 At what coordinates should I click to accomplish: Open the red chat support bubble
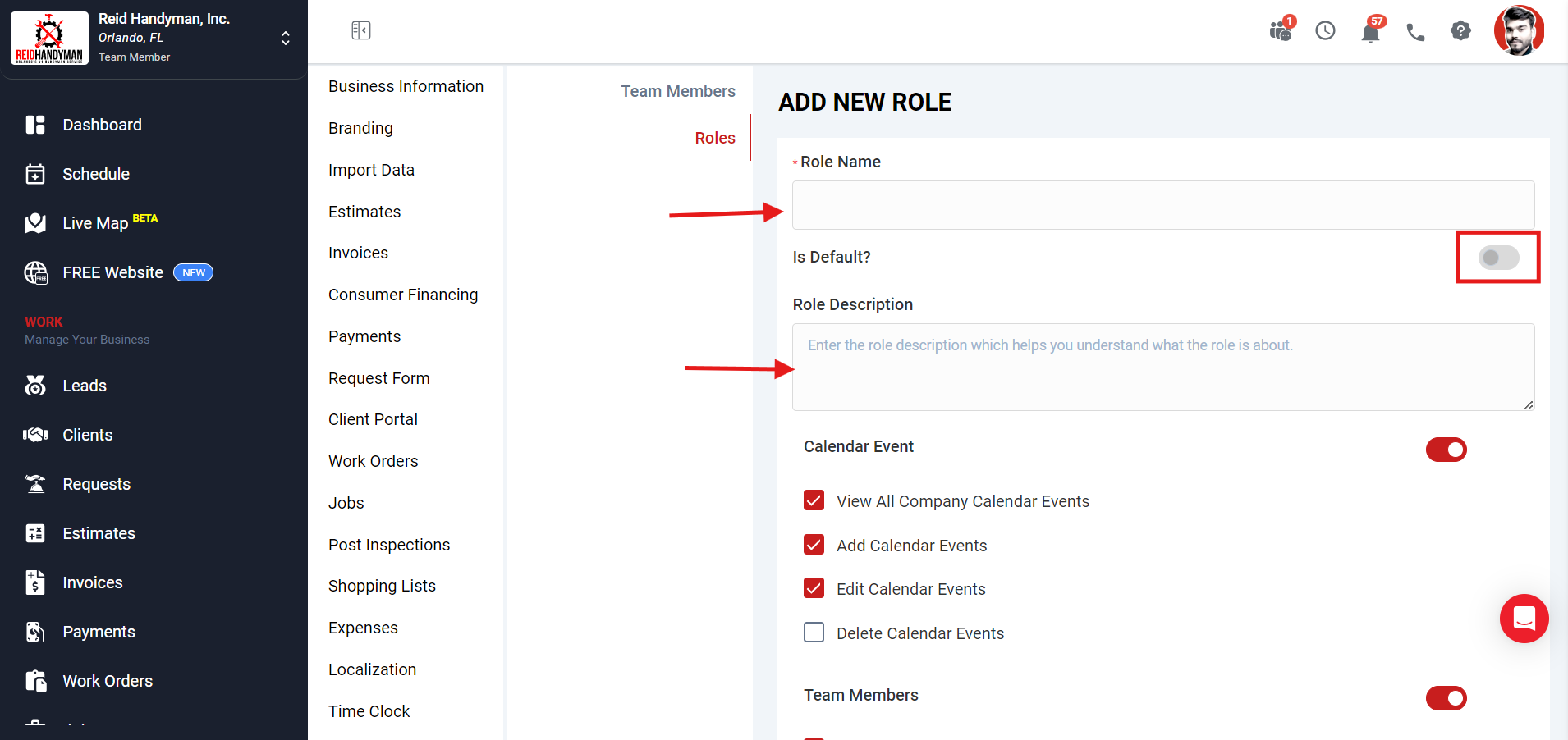pos(1524,619)
